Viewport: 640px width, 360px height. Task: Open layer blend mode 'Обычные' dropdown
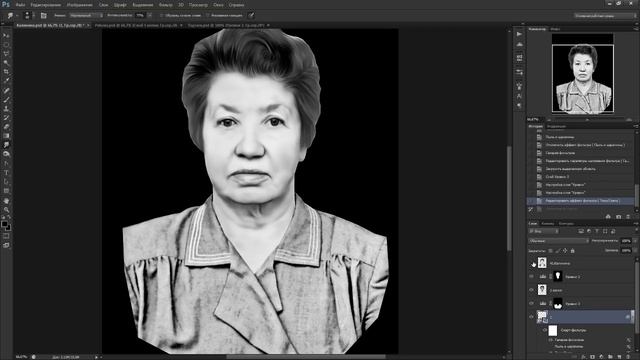pos(558,241)
